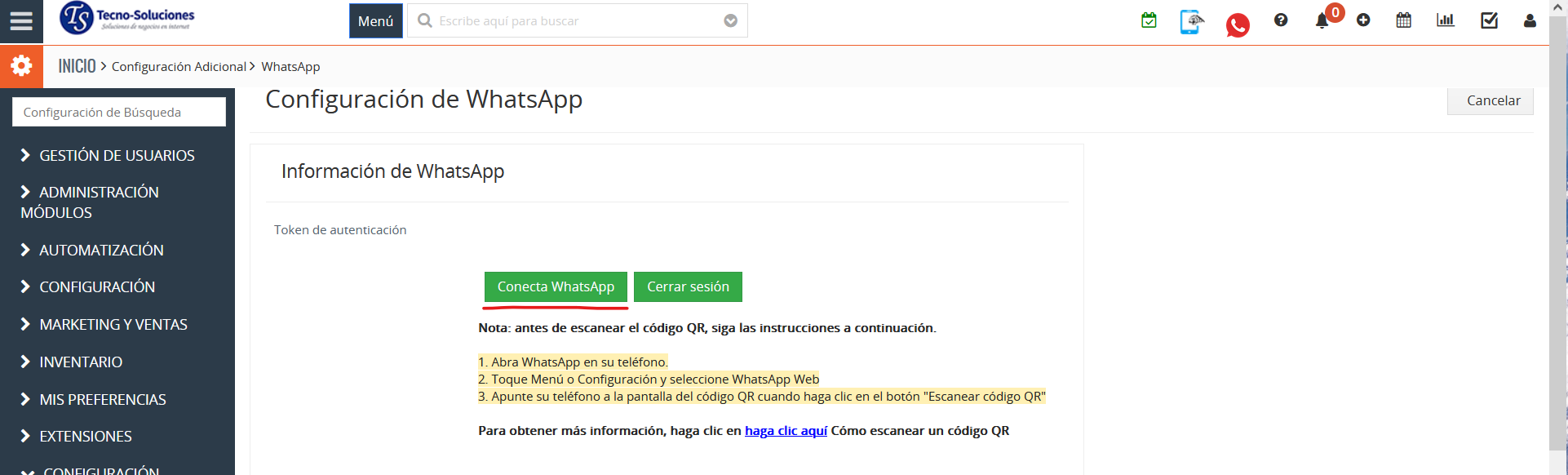Screen dimensions: 1568x475
Task: Open the search box dropdown arrow
Action: pyautogui.click(x=730, y=21)
